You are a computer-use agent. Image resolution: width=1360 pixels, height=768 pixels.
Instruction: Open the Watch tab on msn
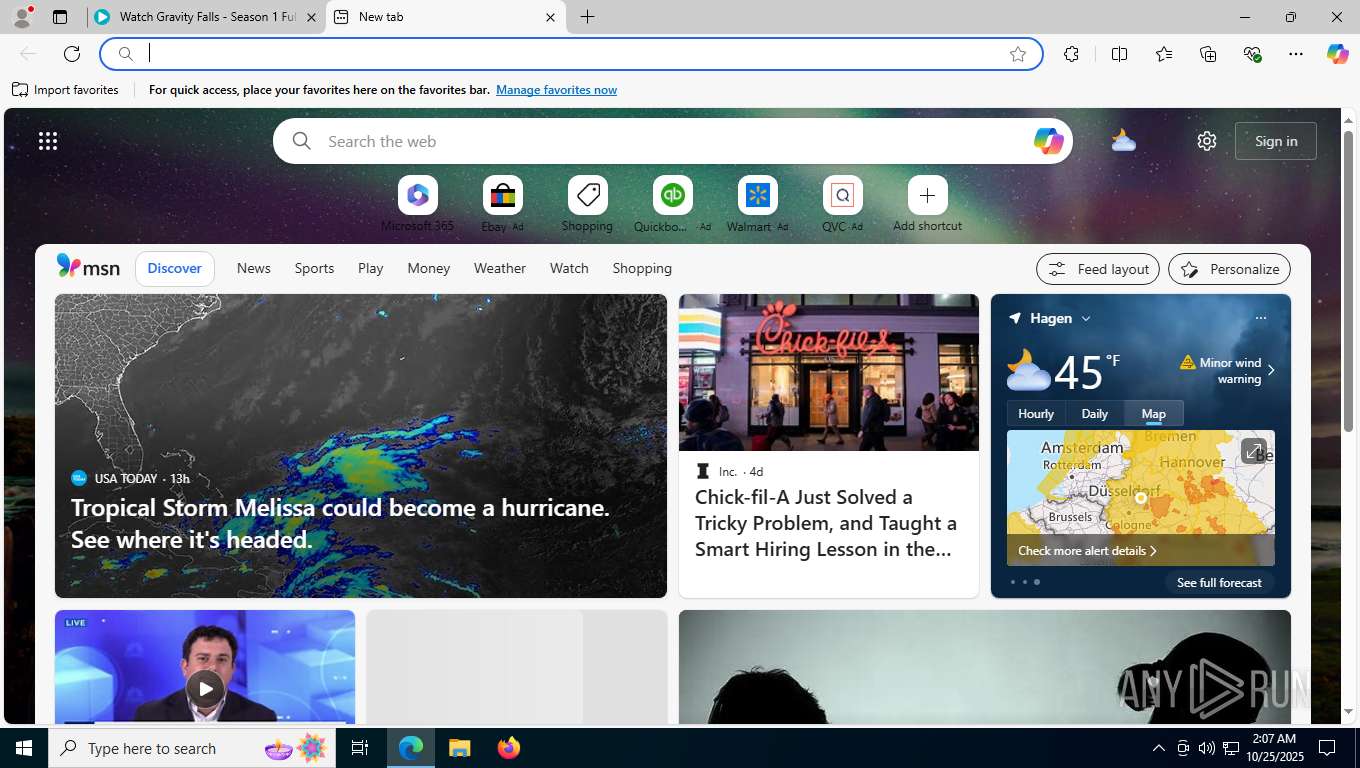click(569, 268)
